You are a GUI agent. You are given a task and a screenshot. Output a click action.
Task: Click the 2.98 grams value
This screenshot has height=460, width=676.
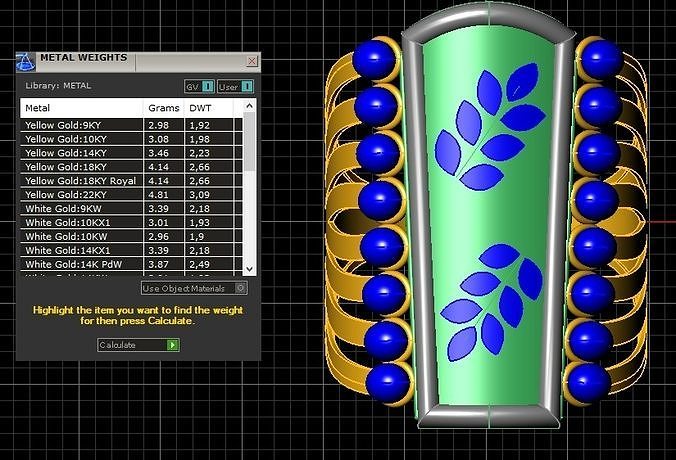point(158,125)
